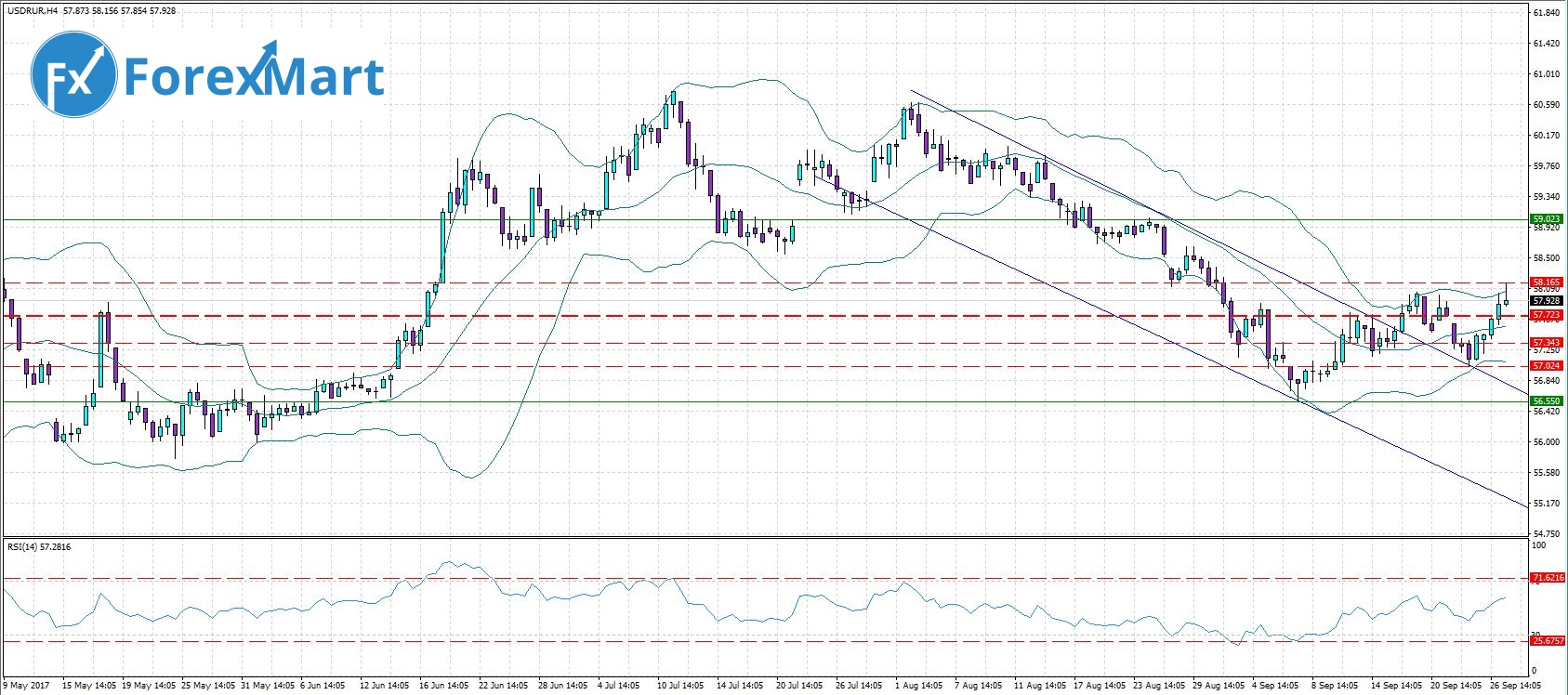Select the 16 Jun 14:05 time axis label

point(444,686)
